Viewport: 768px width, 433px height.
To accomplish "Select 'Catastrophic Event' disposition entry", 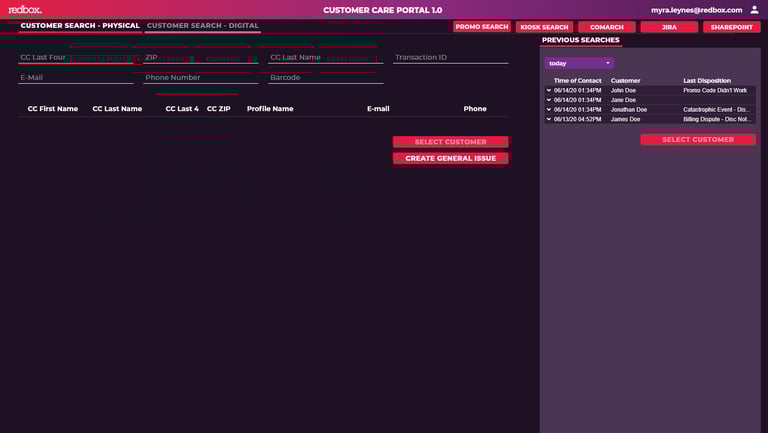I will [716, 110].
